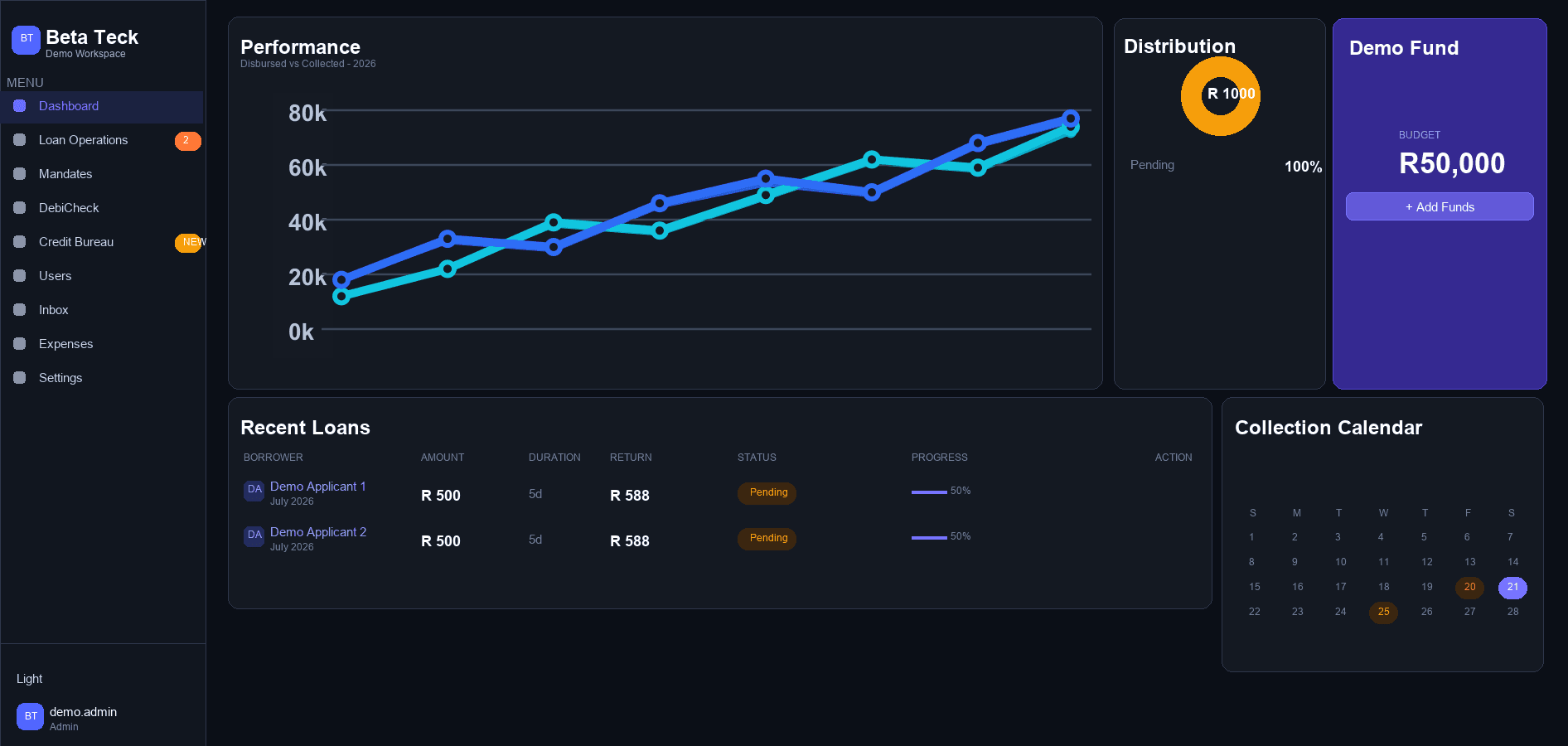The height and width of the screenshot is (746, 1568).
Task: Click the Expenses sidebar icon
Action: point(20,344)
